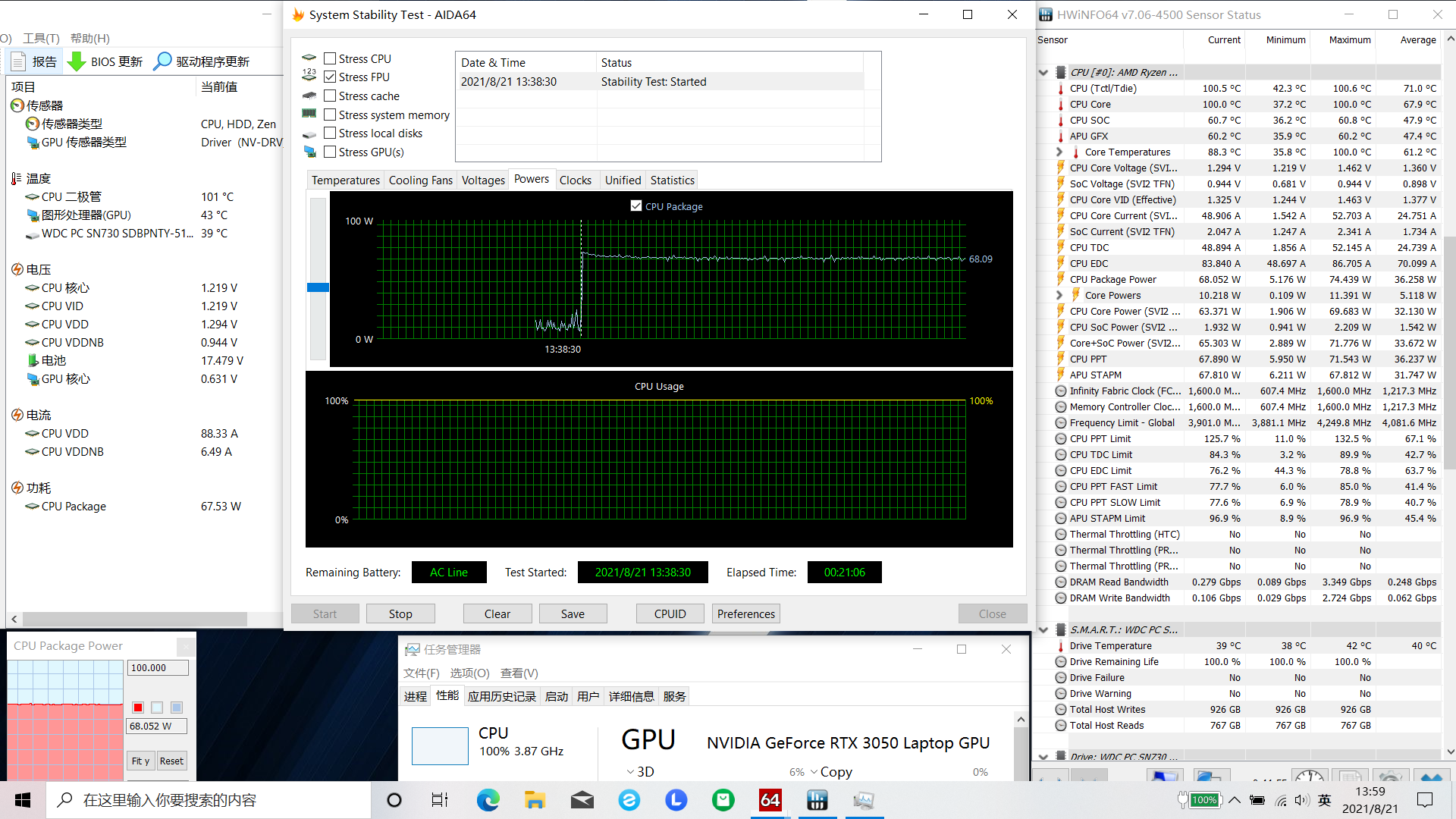Click the 驱动程序更新 icon in toolbar
This screenshot has height=819, width=1456.
point(162,61)
